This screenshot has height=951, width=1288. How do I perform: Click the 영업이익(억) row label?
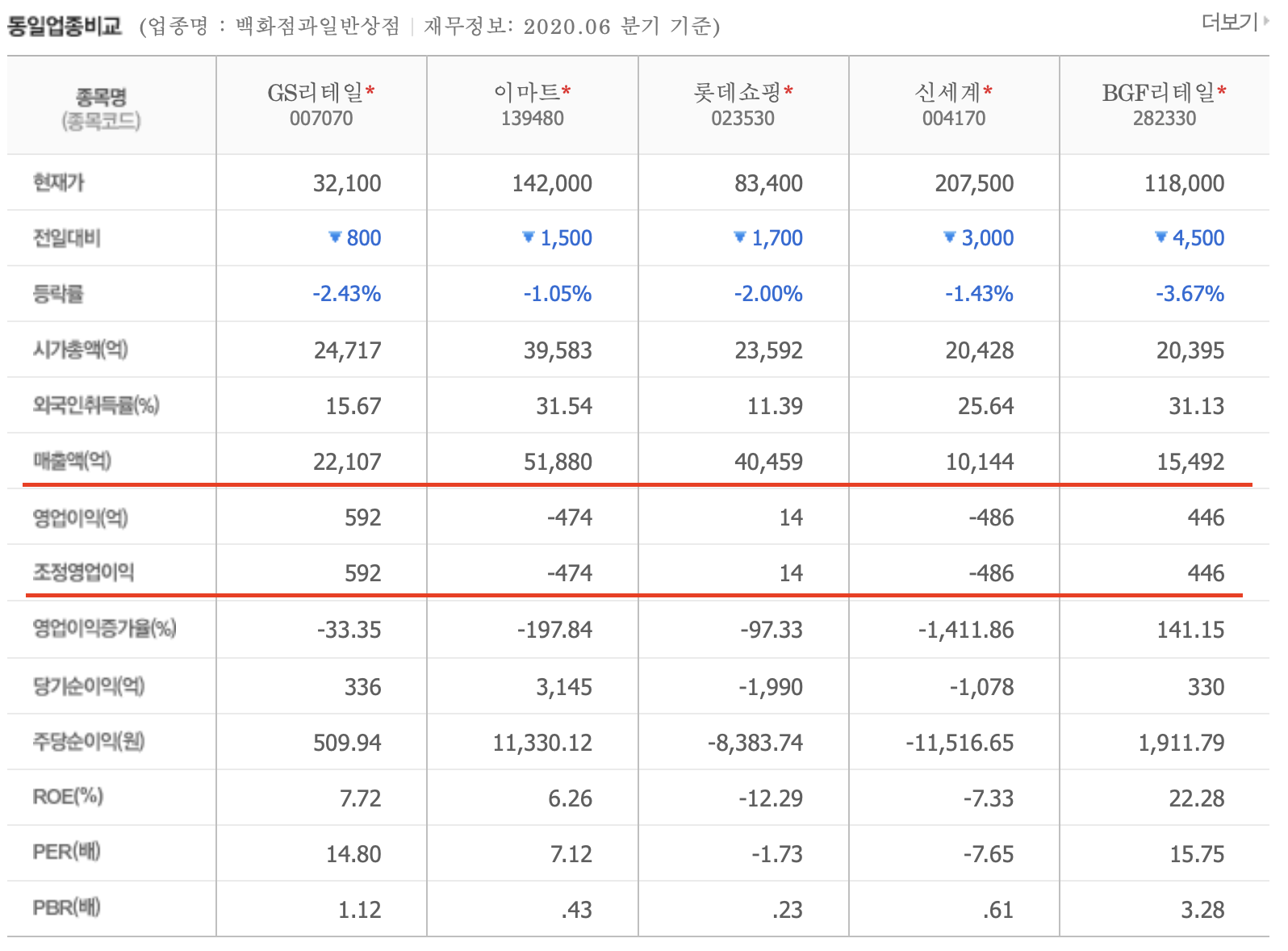81,517
